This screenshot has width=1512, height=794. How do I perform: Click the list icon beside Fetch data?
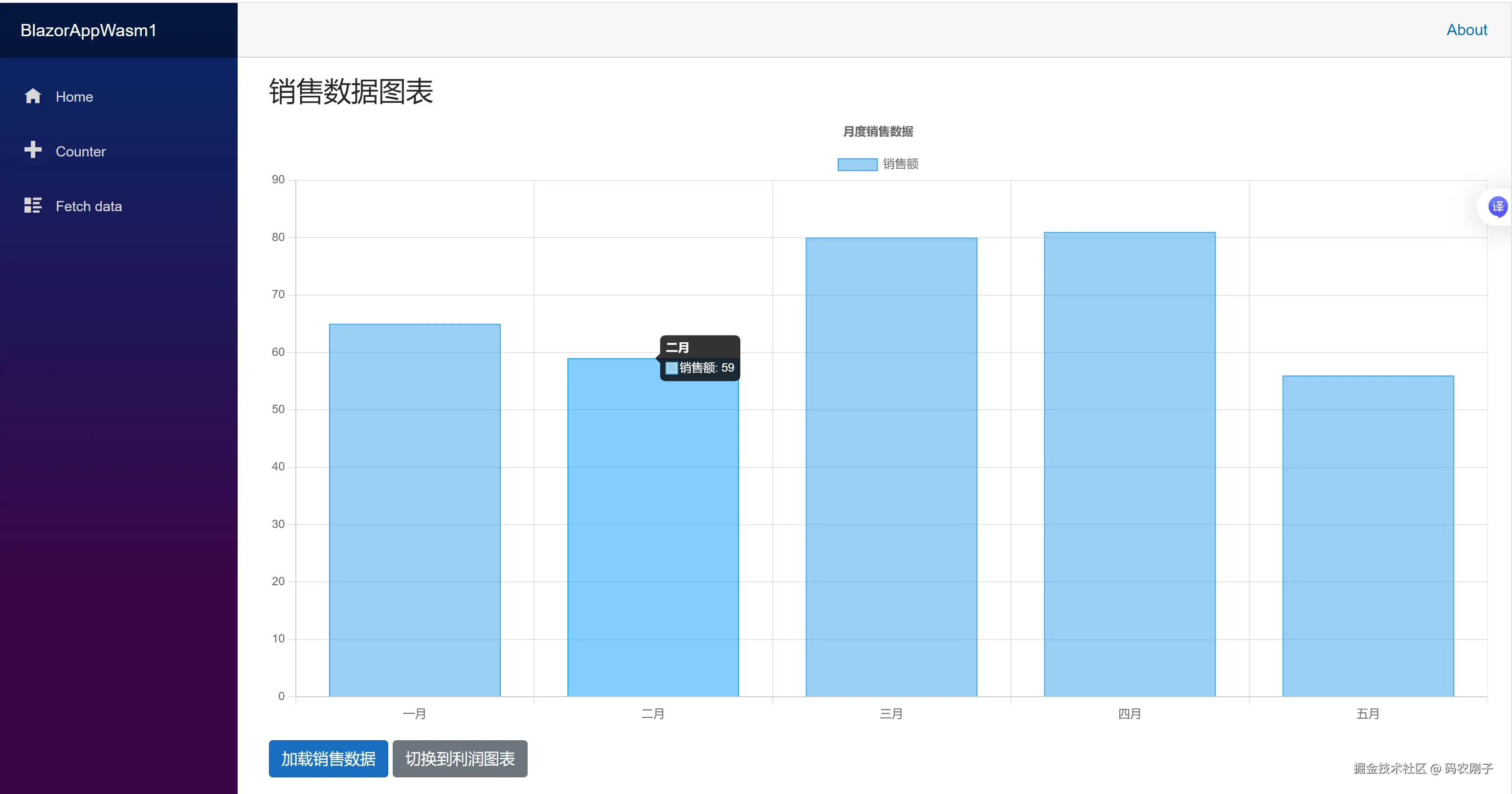[33, 205]
